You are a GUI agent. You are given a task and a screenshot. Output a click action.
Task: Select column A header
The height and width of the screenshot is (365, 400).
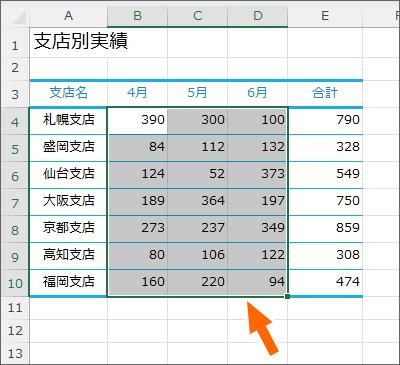pos(69,16)
